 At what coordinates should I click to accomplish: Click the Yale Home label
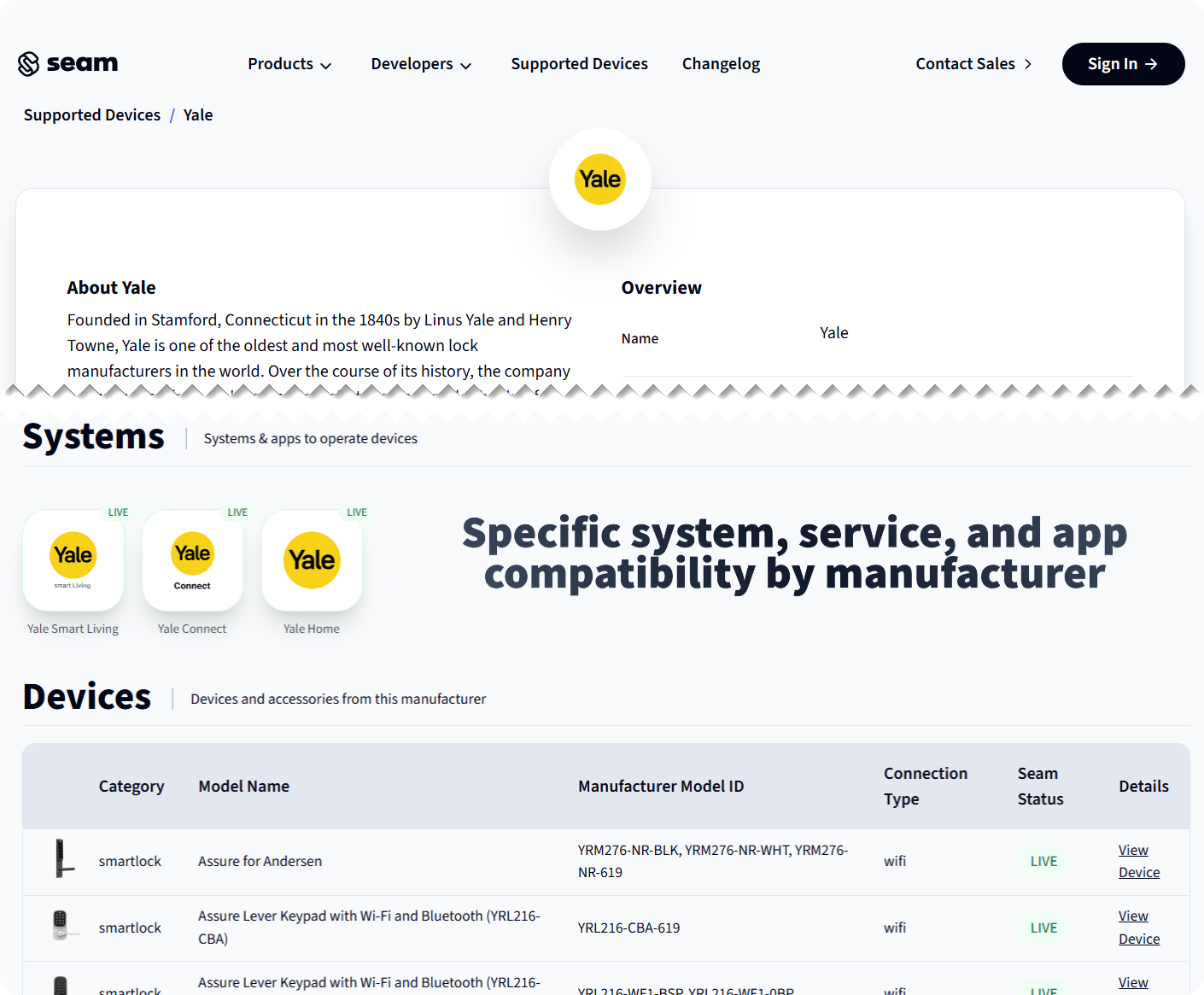(x=312, y=629)
